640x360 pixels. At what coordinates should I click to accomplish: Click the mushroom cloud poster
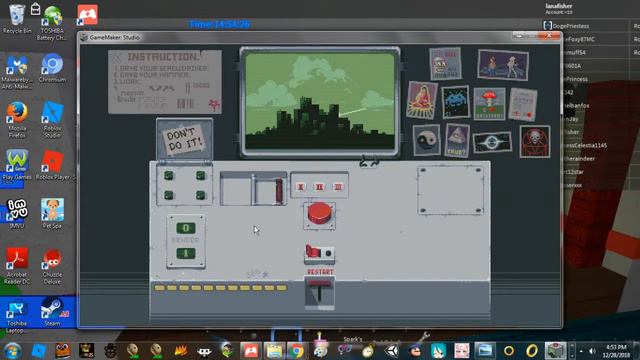[489, 104]
